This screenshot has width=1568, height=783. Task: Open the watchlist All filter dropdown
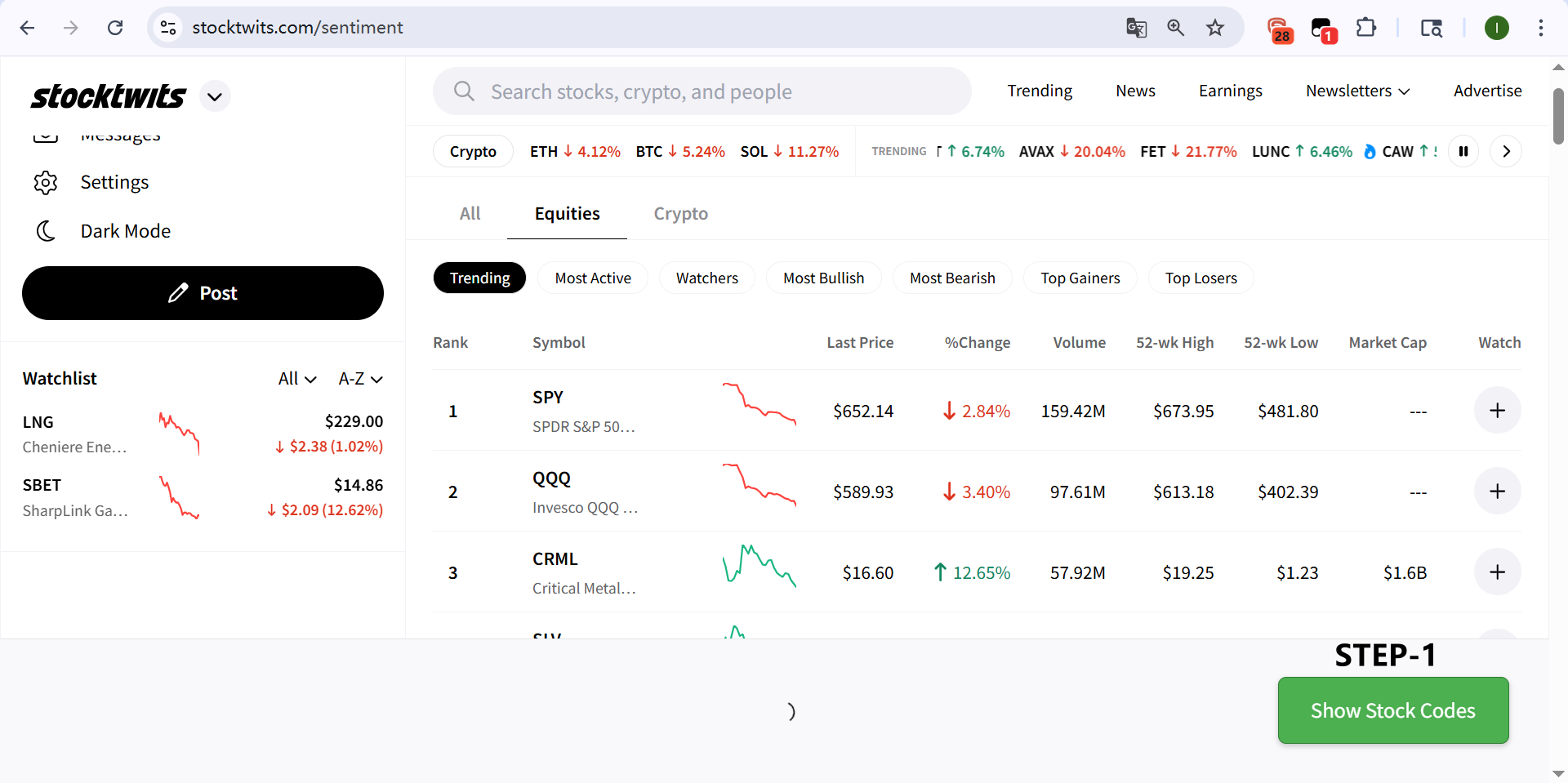(x=297, y=379)
